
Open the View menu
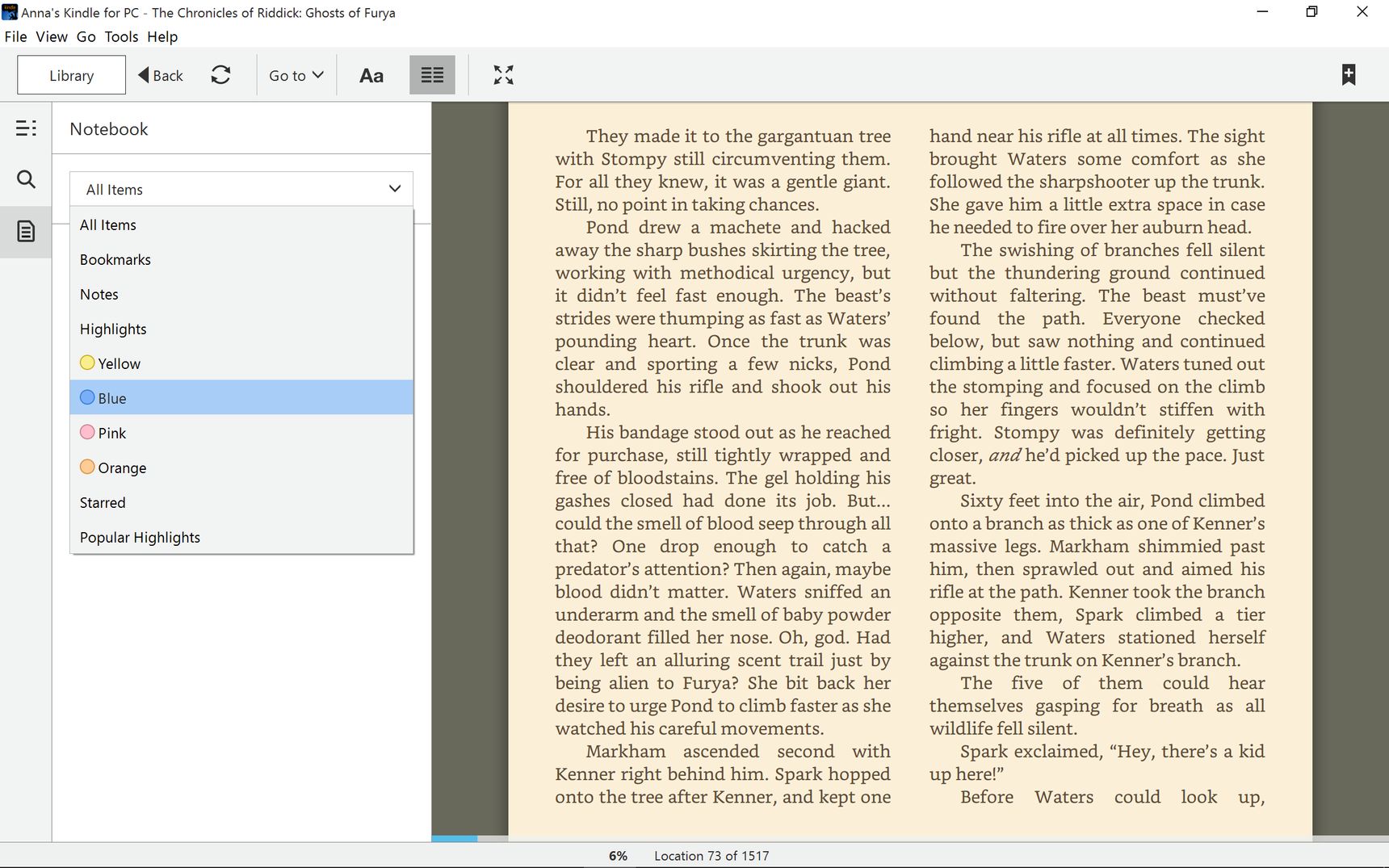pyautogui.click(x=52, y=36)
